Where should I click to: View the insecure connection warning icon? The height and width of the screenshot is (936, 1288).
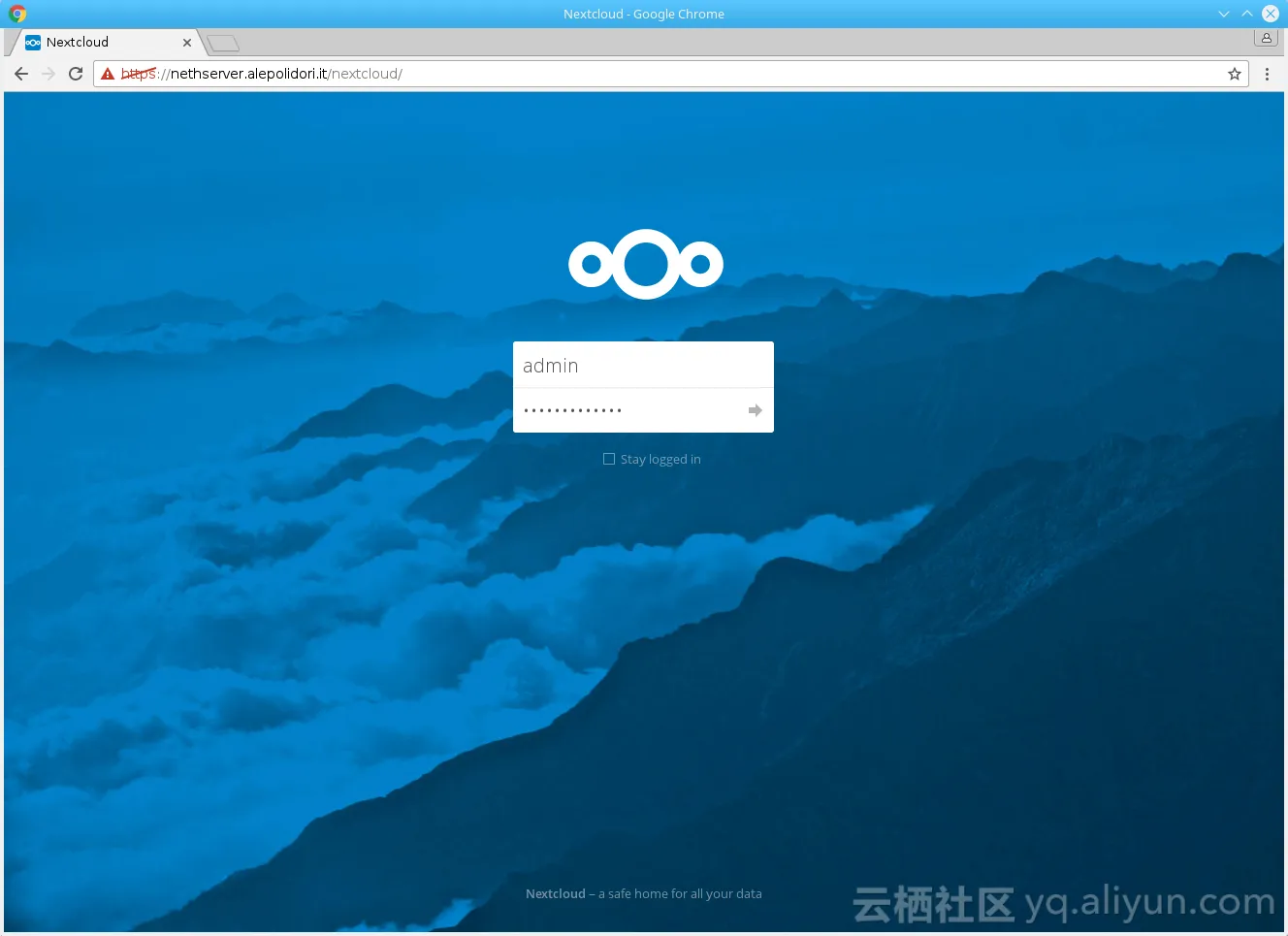click(108, 74)
